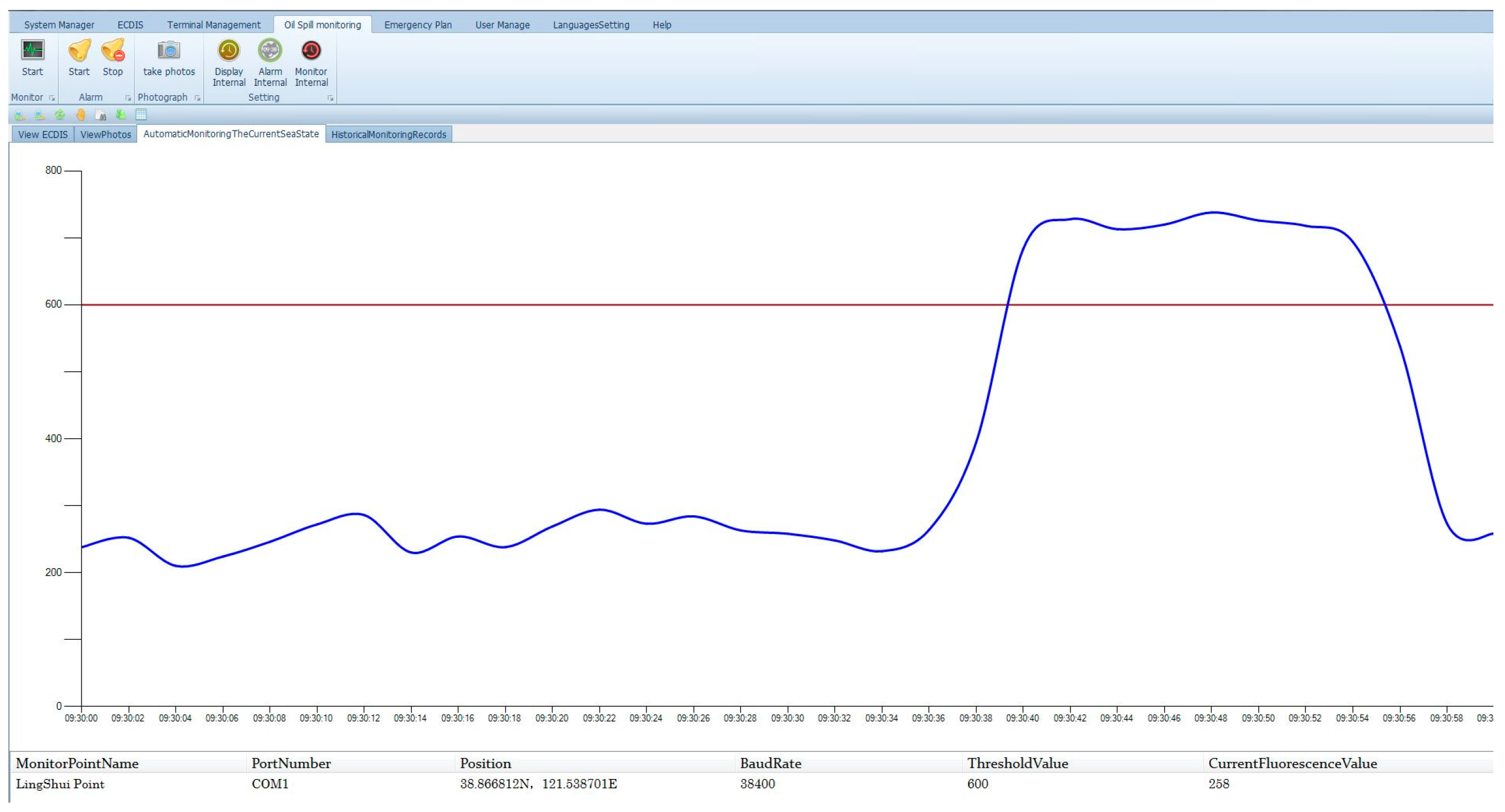Viewport: 1505px width, 812px height.
Task: Select the pan hand tool
Action: point(80,115)
